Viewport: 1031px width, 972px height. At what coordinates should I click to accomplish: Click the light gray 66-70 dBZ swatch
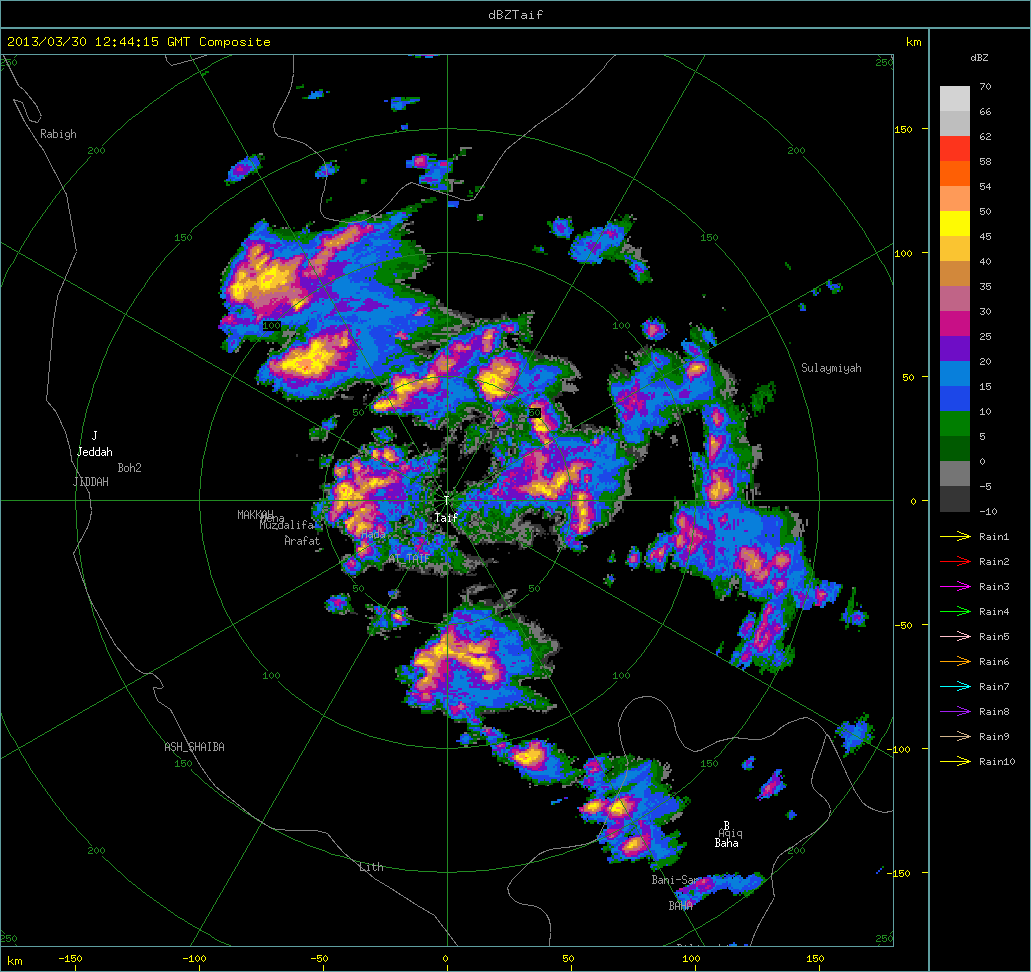click(955, 98)
